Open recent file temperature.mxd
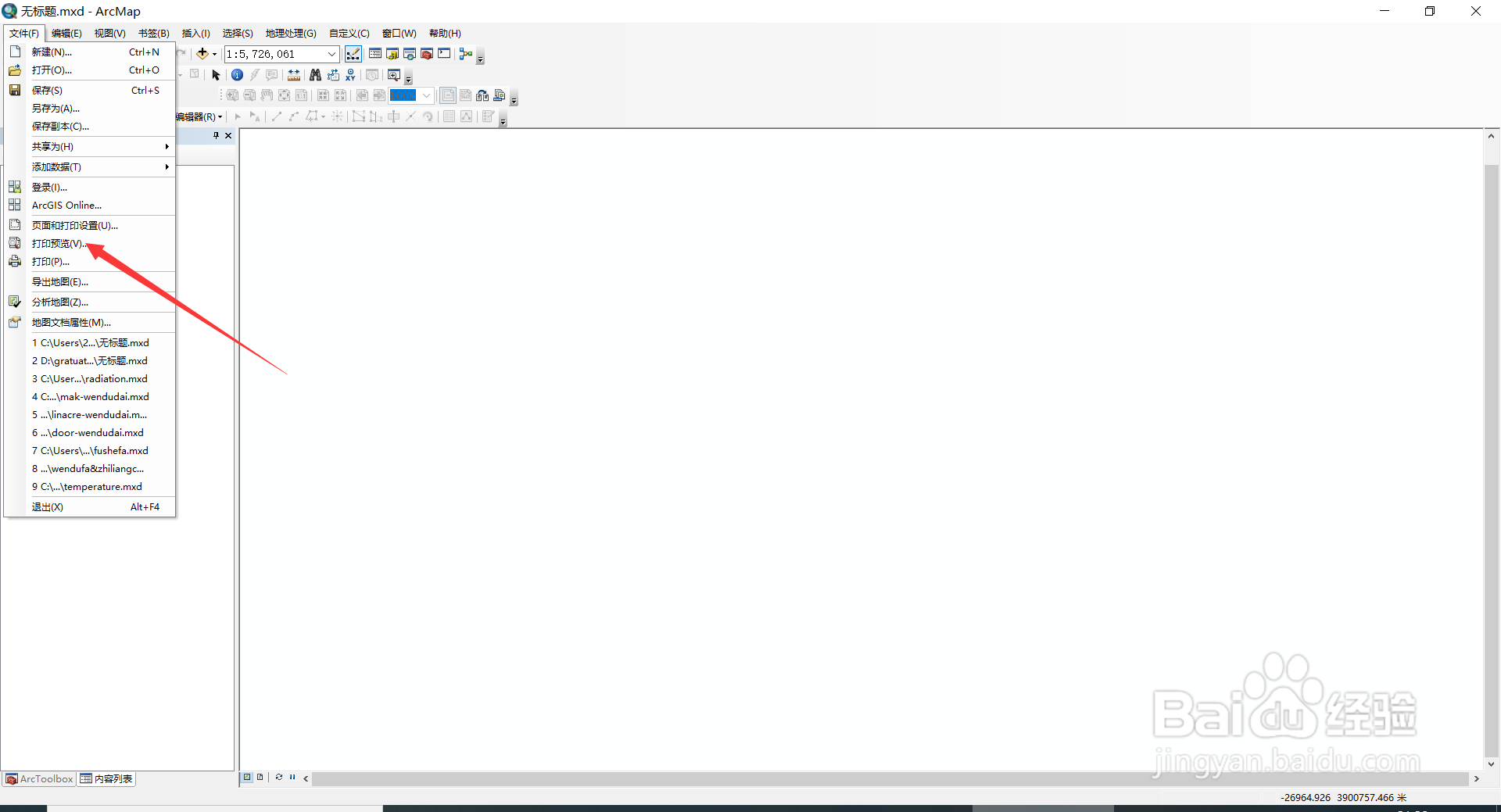The width and height of the screenshot is (1501, 812). click(88, 486)
